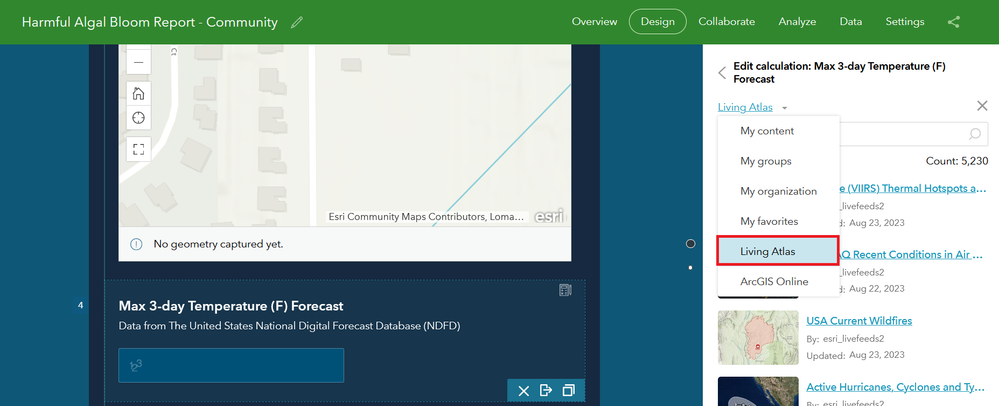
Task: Pick My organization option
Action: coord(779,191)
